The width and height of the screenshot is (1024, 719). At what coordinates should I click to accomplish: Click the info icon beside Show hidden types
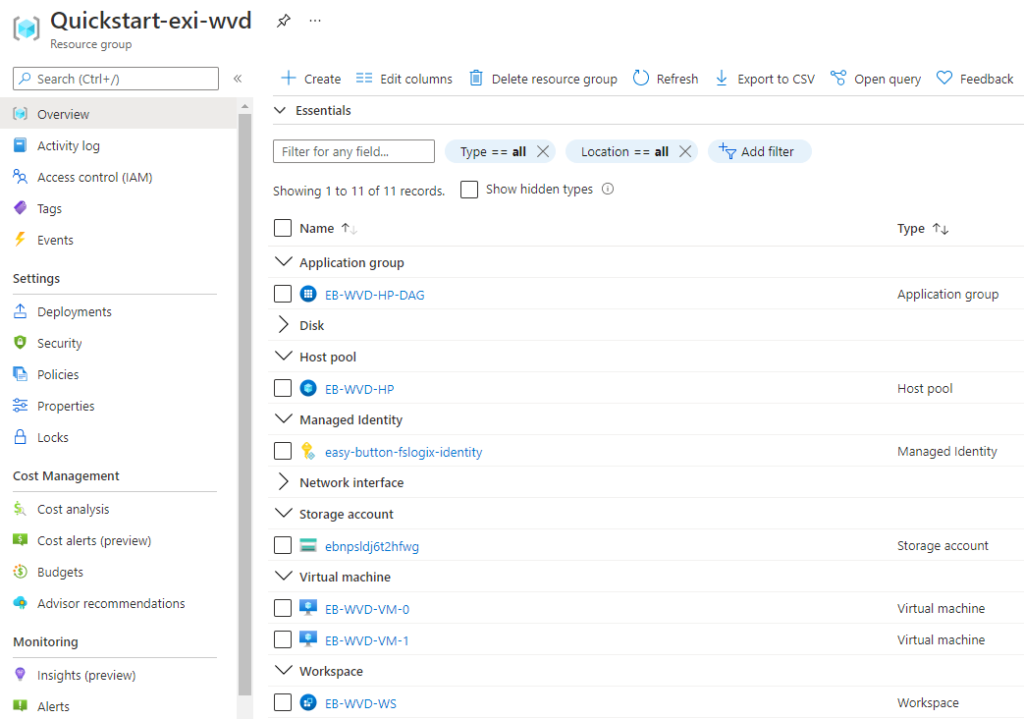[608, 189]
